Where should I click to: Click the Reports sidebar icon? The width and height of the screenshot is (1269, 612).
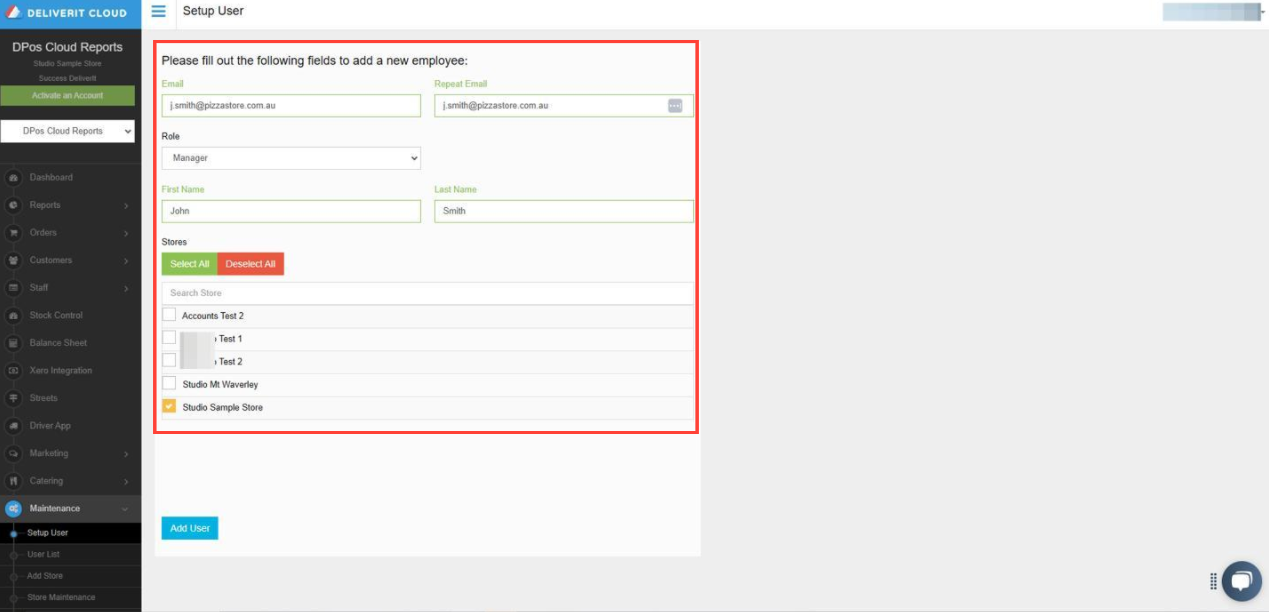pos(14,205)
